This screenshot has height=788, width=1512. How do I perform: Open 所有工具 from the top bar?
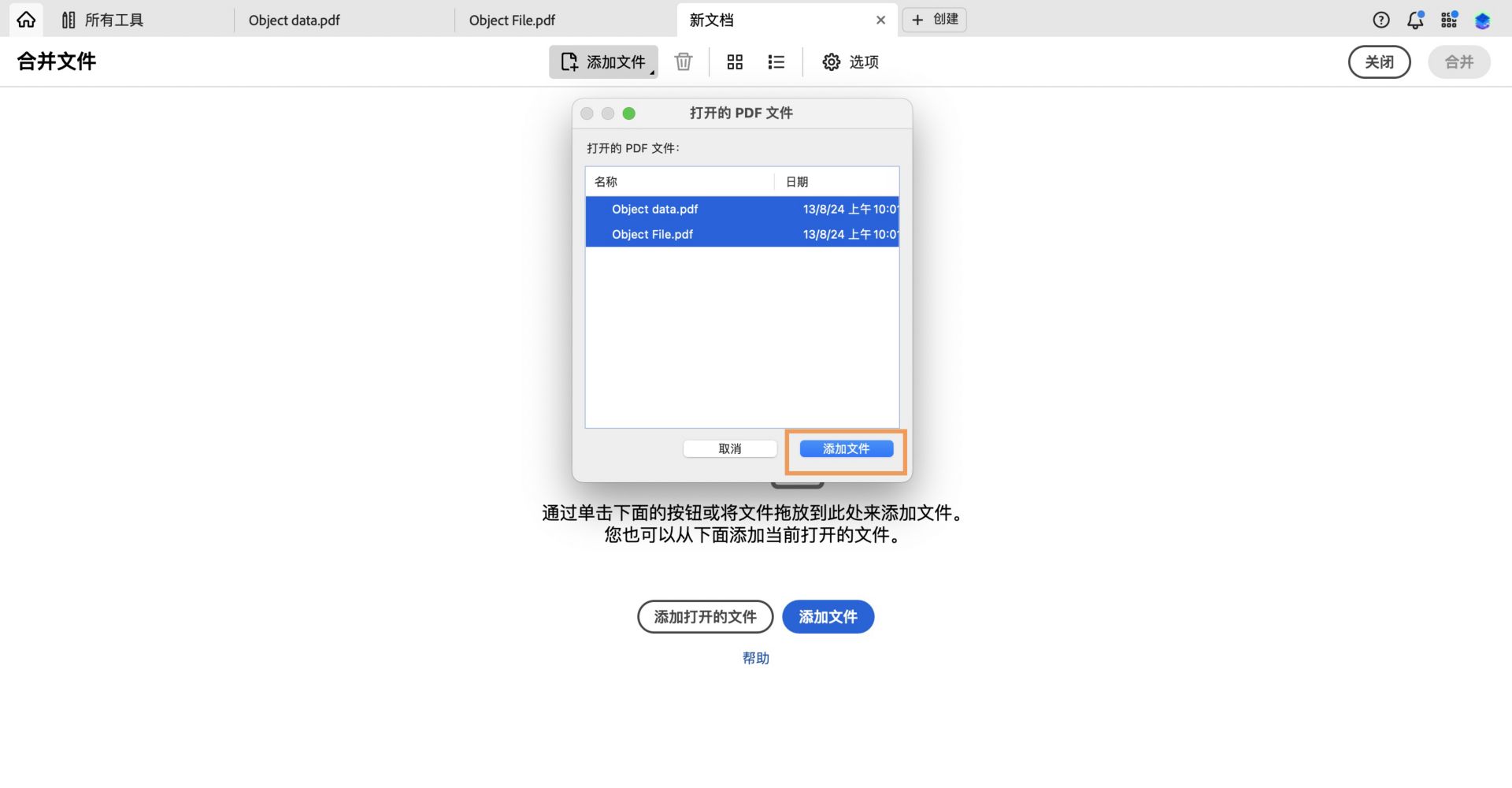102,20
